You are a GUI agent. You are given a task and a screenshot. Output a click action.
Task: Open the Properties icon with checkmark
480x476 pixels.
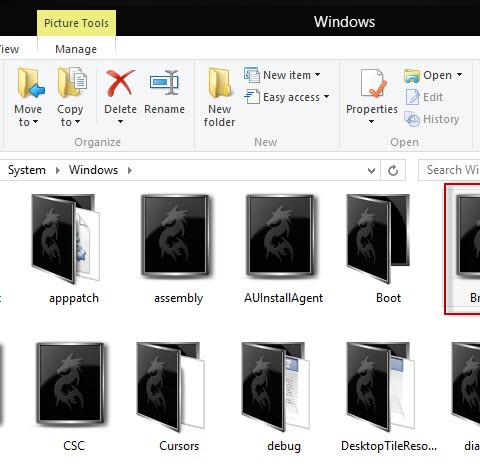[373, 83]
